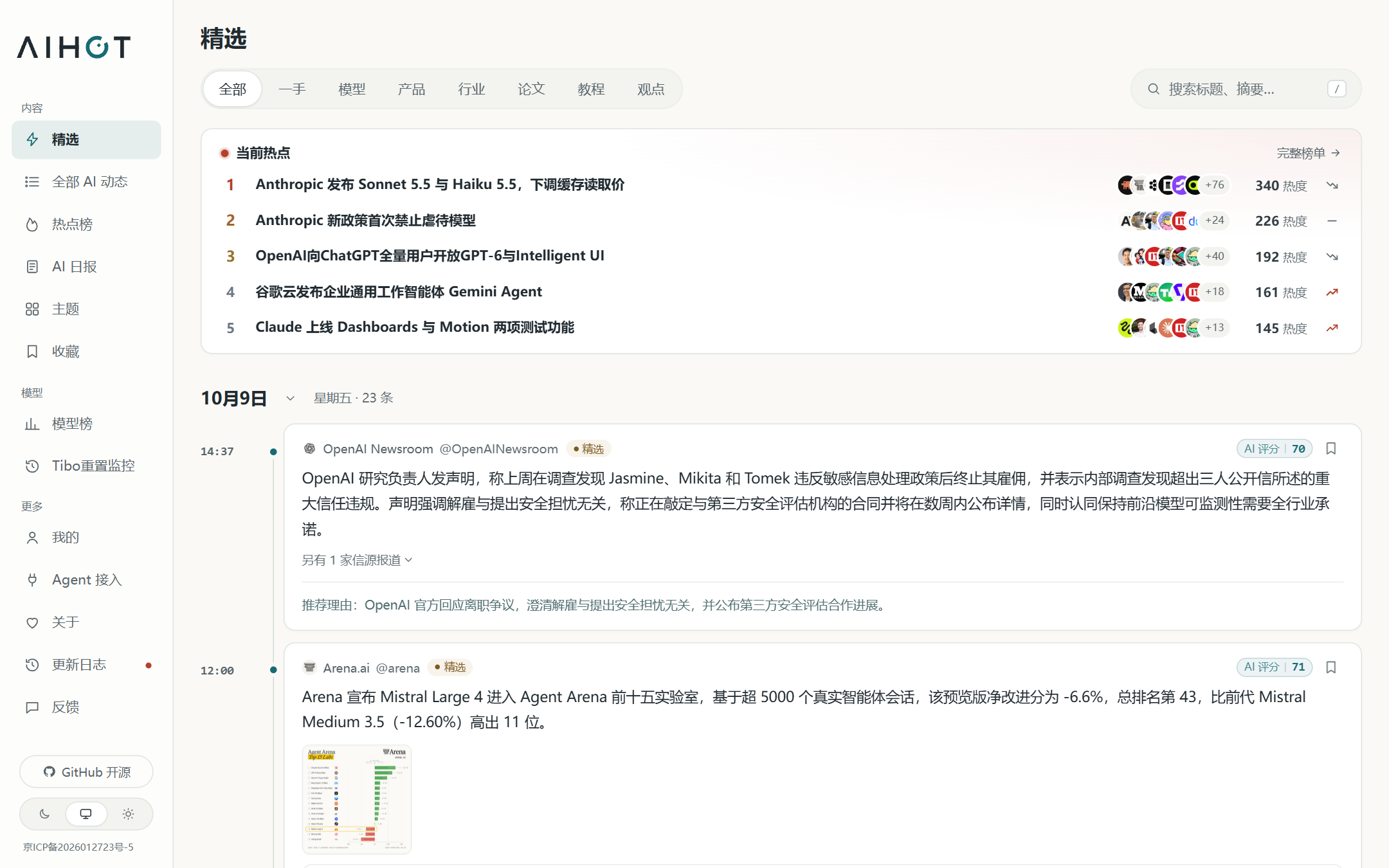Switch to the 一手 tab

click(292, 89)
